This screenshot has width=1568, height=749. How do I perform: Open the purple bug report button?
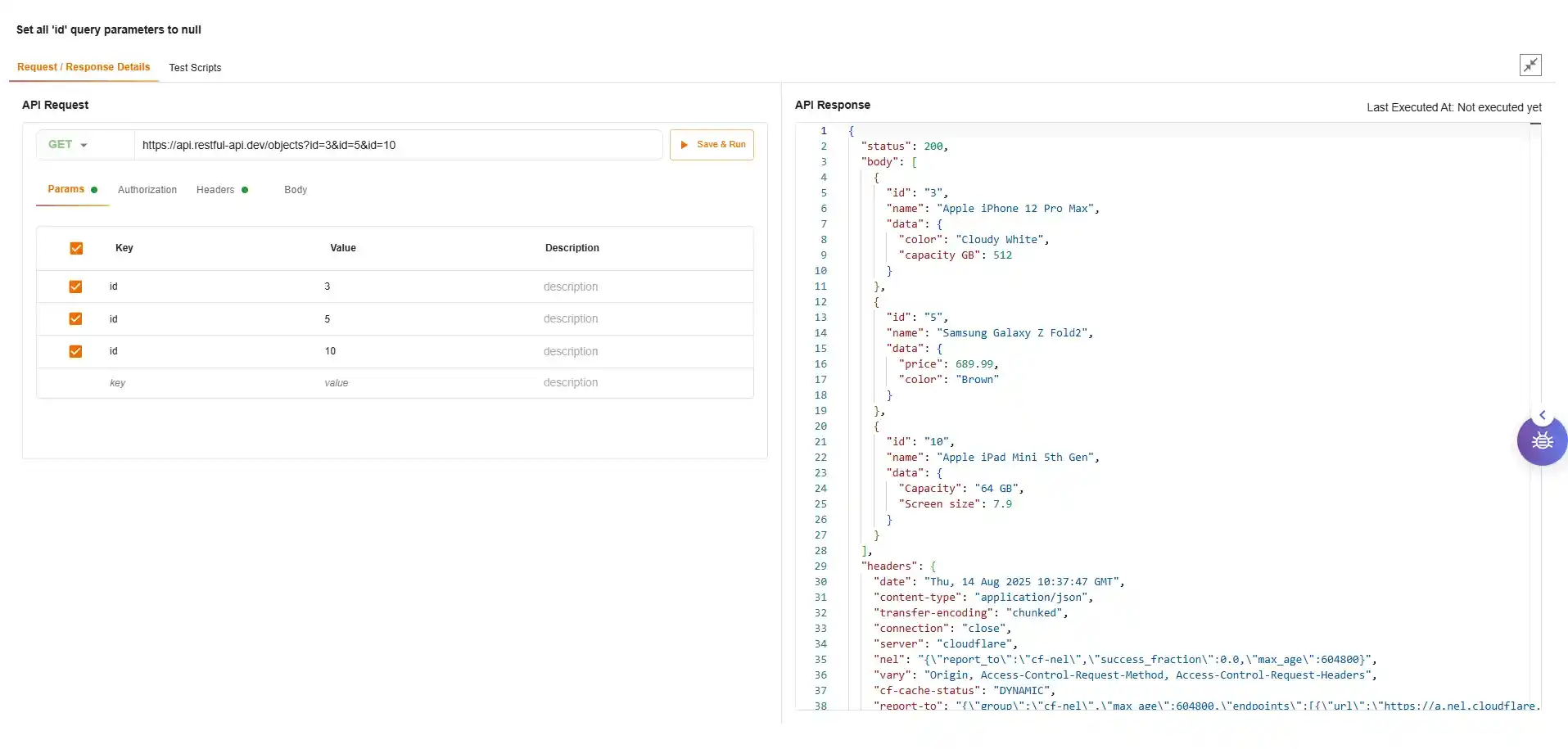(x=1542, y=442)
